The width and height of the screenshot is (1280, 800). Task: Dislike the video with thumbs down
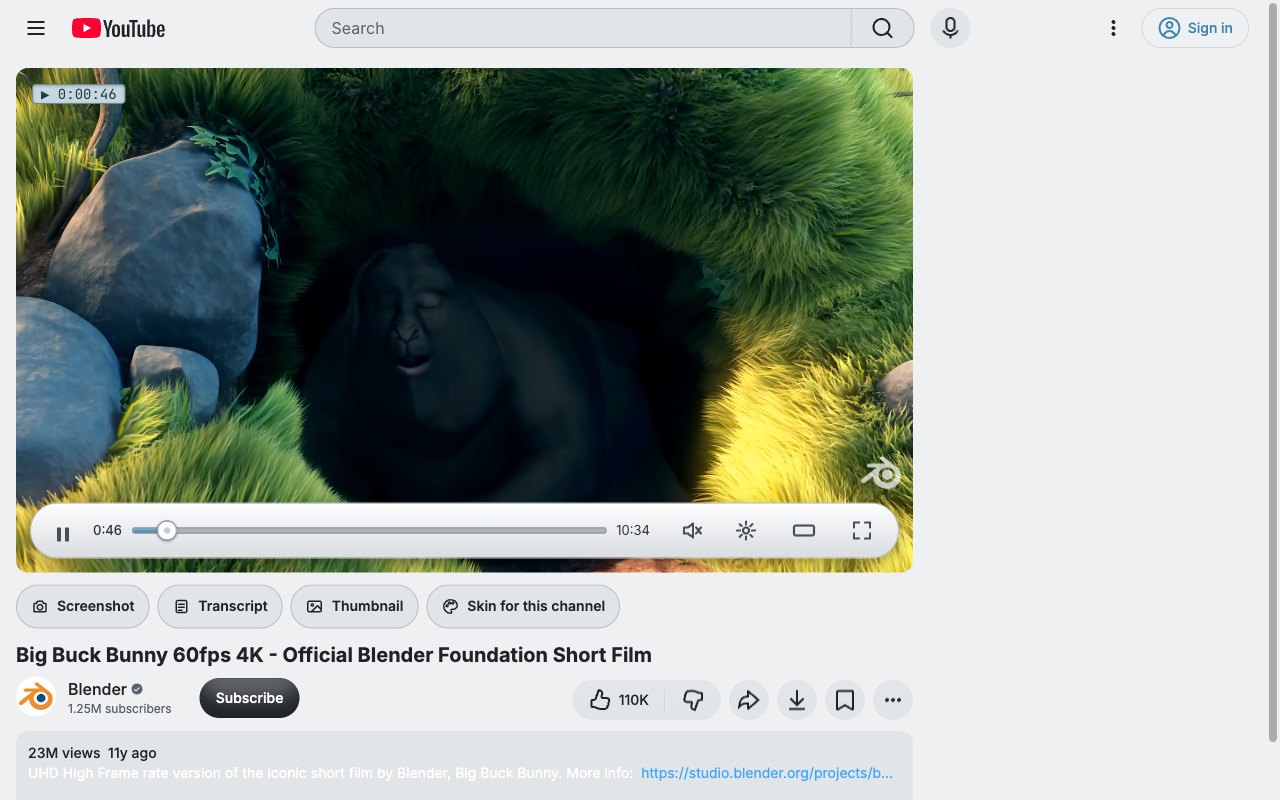pyautogui.click(x=693, y=700)
